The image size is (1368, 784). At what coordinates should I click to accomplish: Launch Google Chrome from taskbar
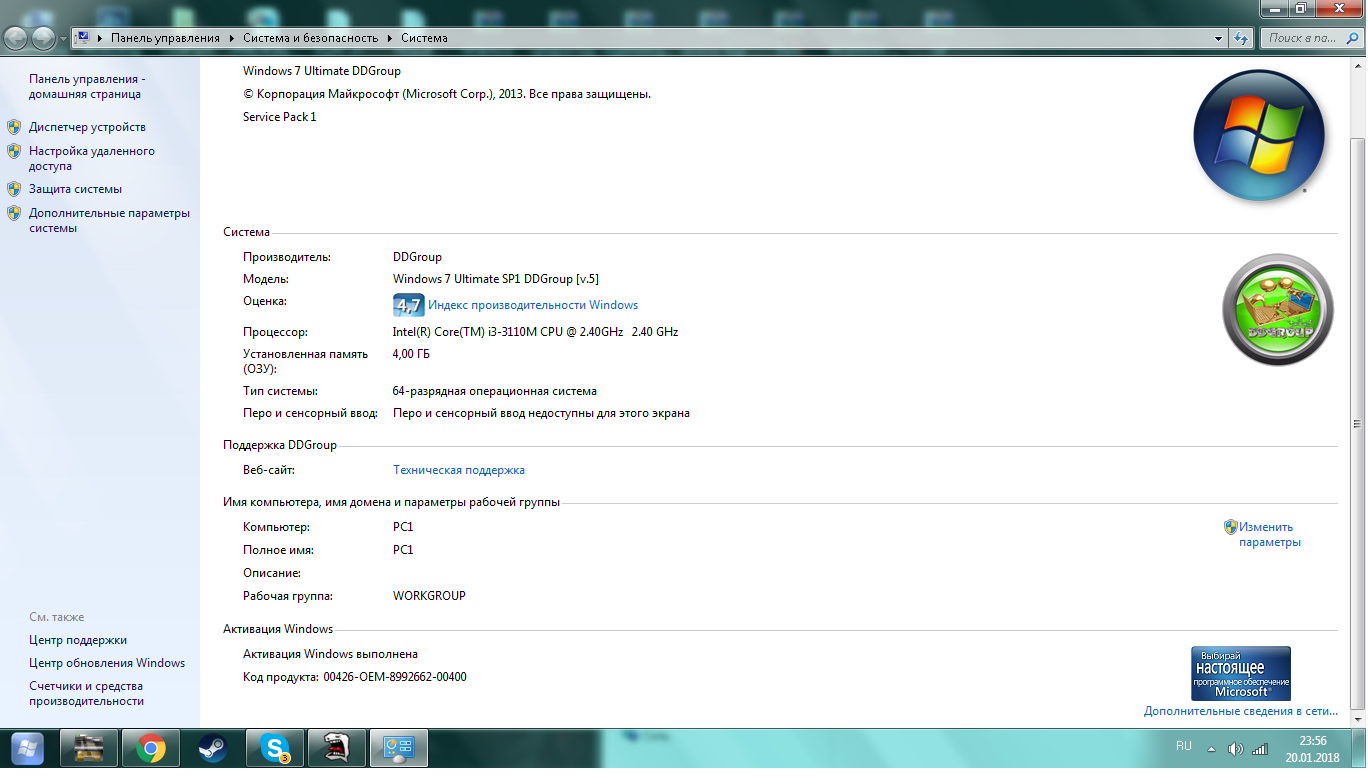151,748
